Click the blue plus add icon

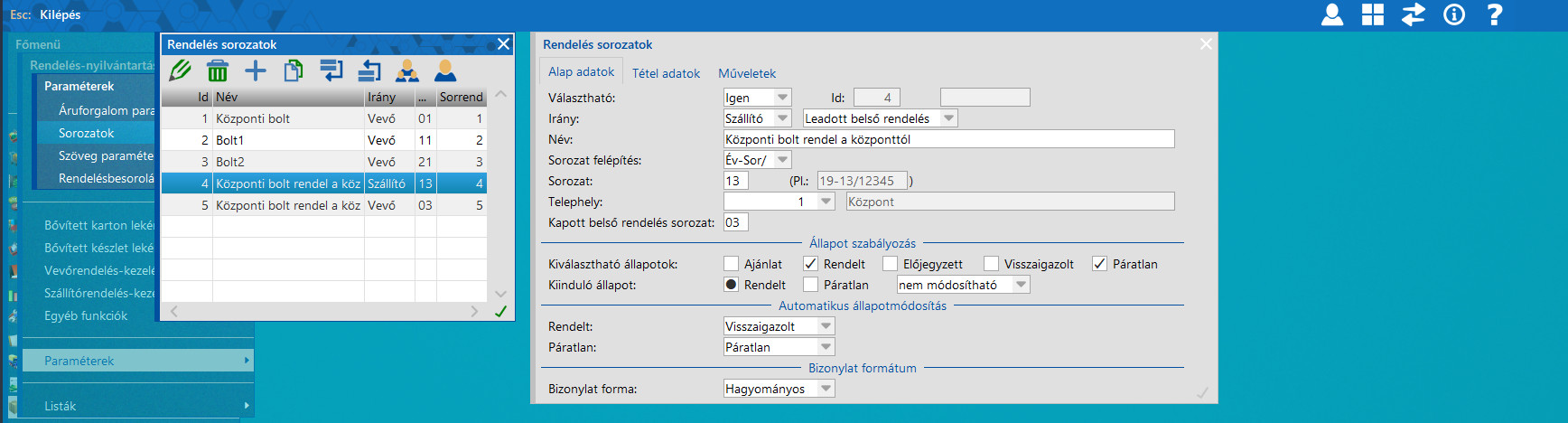point(256,70)
